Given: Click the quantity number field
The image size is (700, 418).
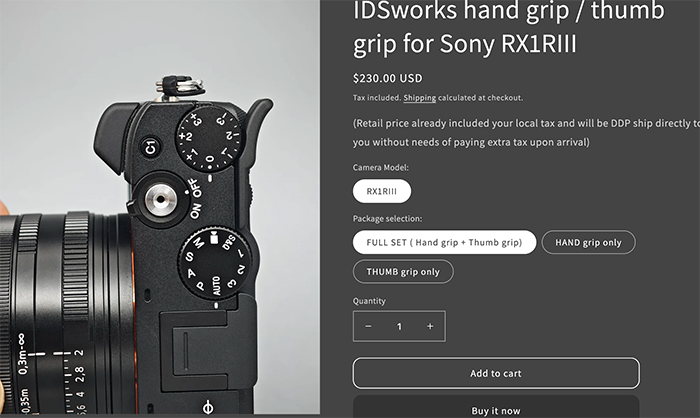Looking at the screenshot, I should 399,326.
